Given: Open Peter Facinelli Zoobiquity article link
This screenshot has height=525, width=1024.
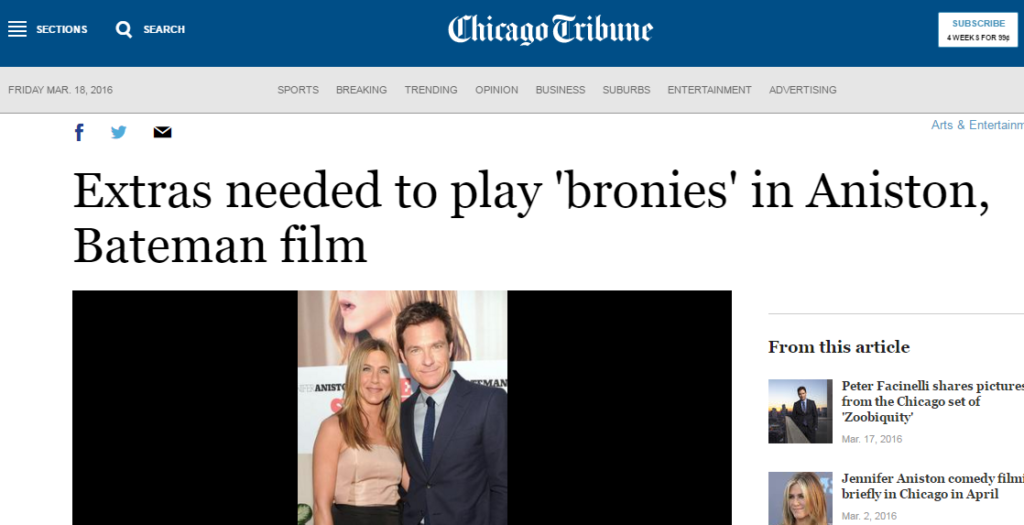Looking at the screenshot, I should coord(933,402).
